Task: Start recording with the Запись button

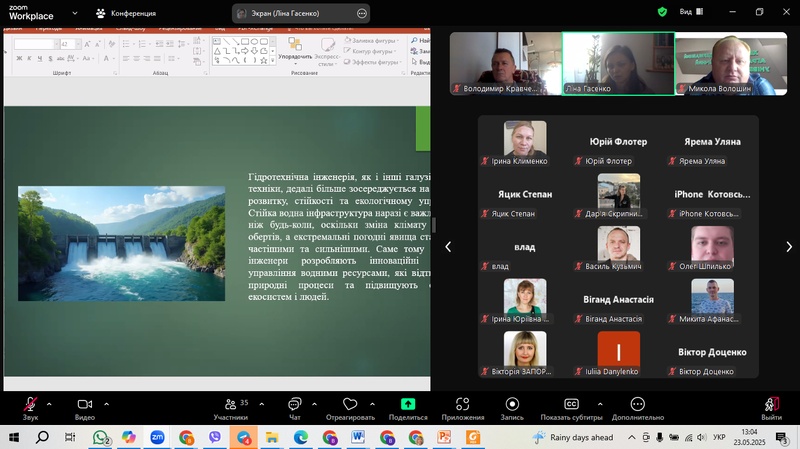Action: (512, 409)
